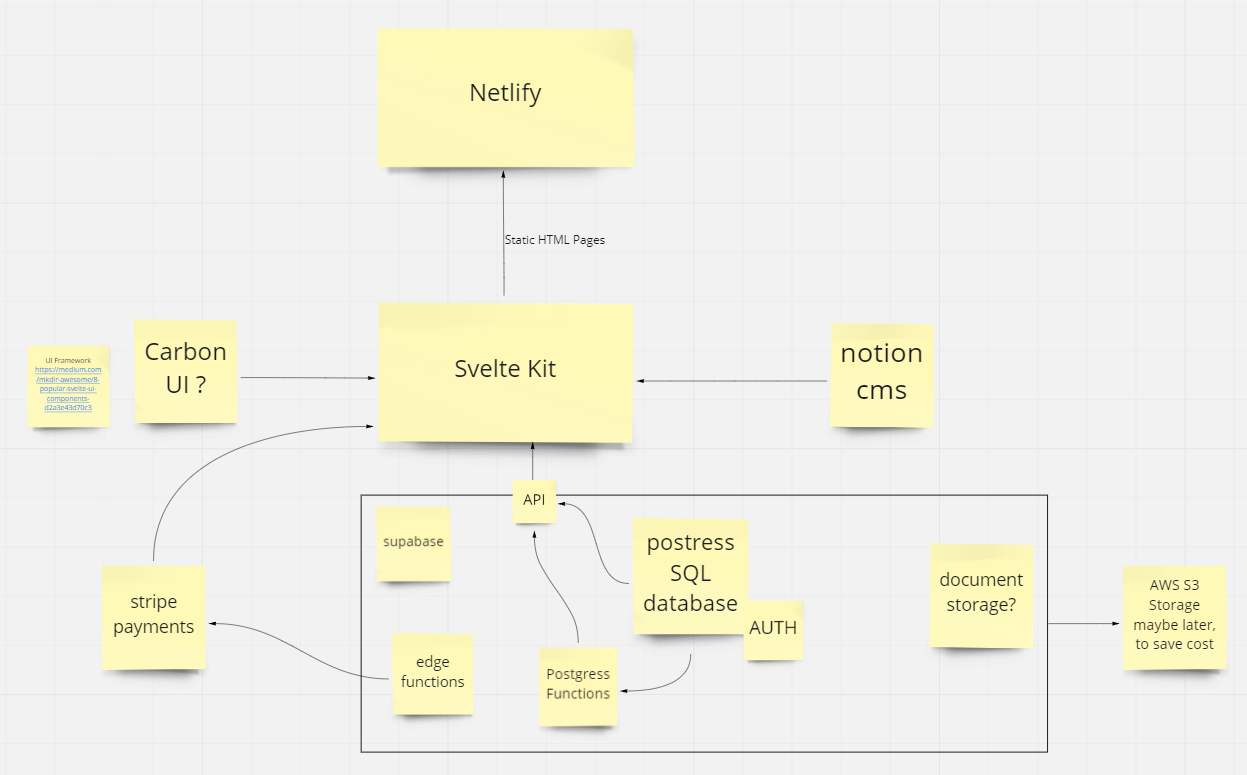Click the "Carbon UI ?" sticky note
Viewport: 1247px width, 775px height.
point(186,371)
